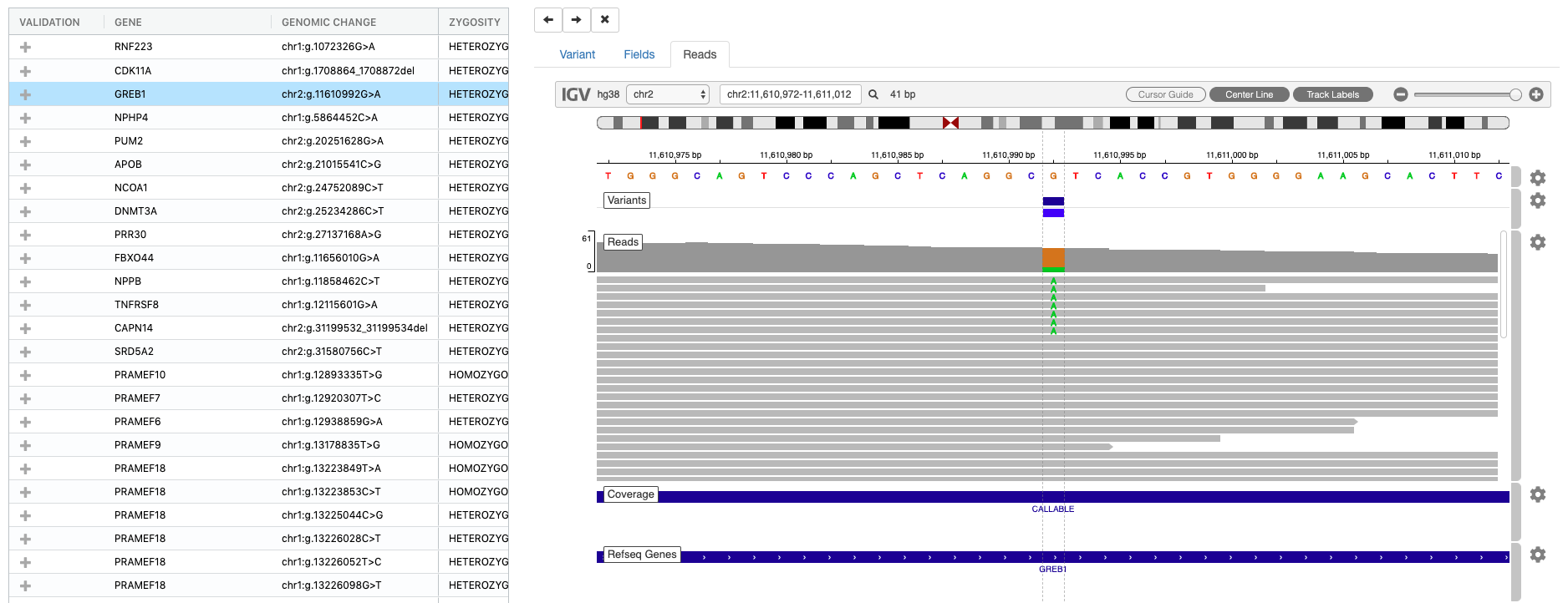
Task: Click validation plus icon for NPHP4 row
Action: [x=25, y=118]
